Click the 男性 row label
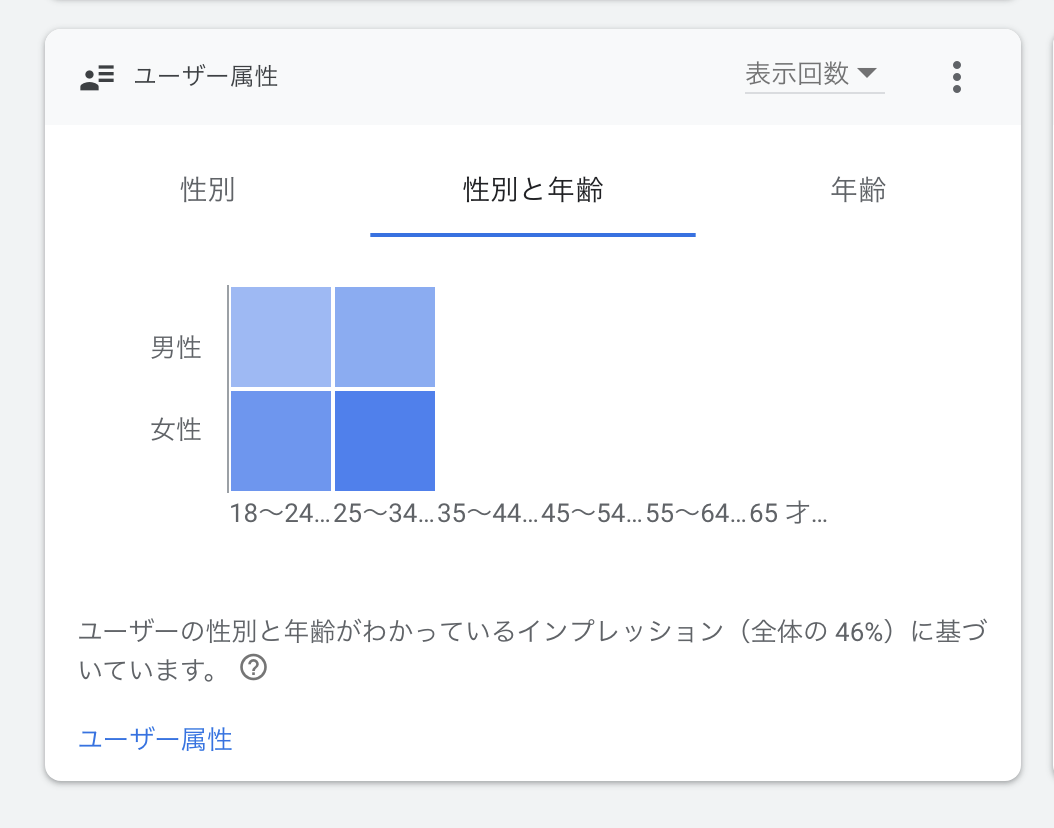Screen dimensions: 1054x828 [x=176, y=348]
